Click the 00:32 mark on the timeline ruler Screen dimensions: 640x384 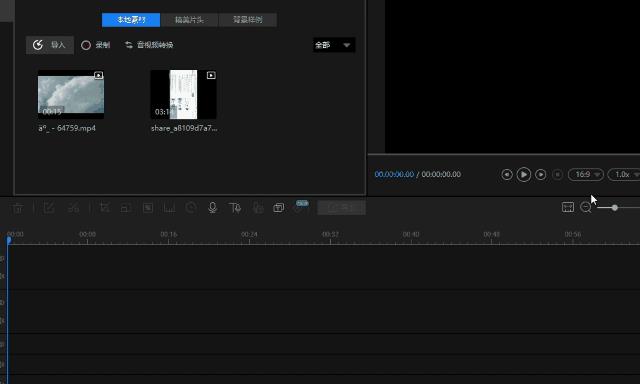pos(330,234)
